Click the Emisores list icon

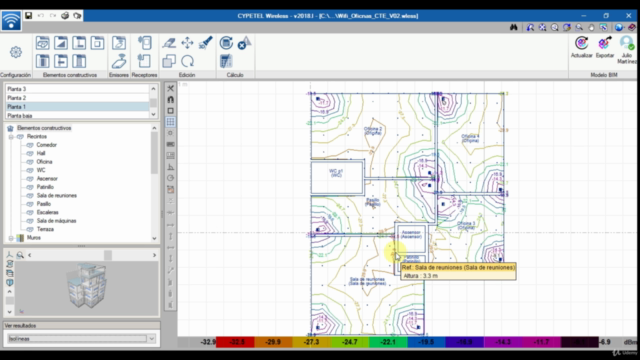(119, 43)
